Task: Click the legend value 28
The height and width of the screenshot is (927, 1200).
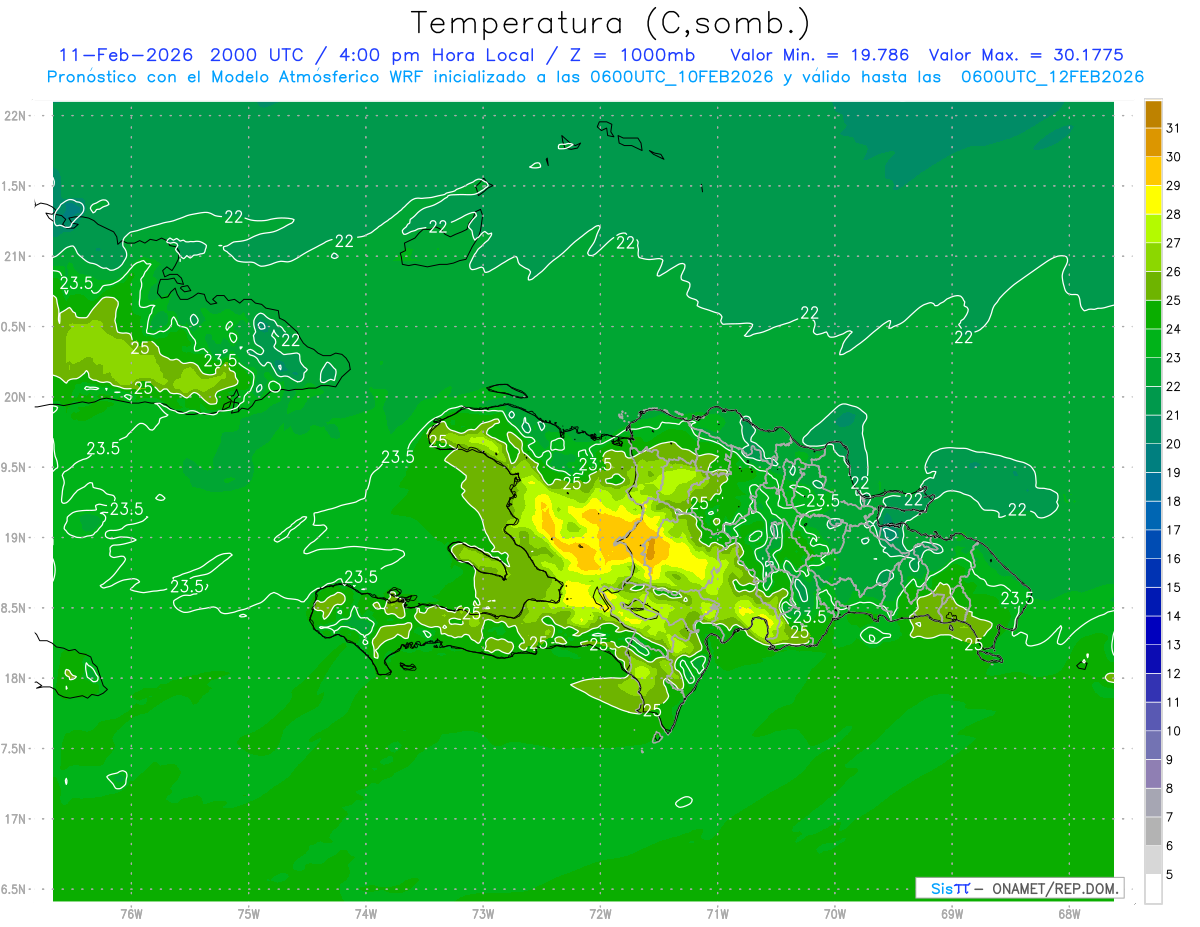Action: [1173, 214]
